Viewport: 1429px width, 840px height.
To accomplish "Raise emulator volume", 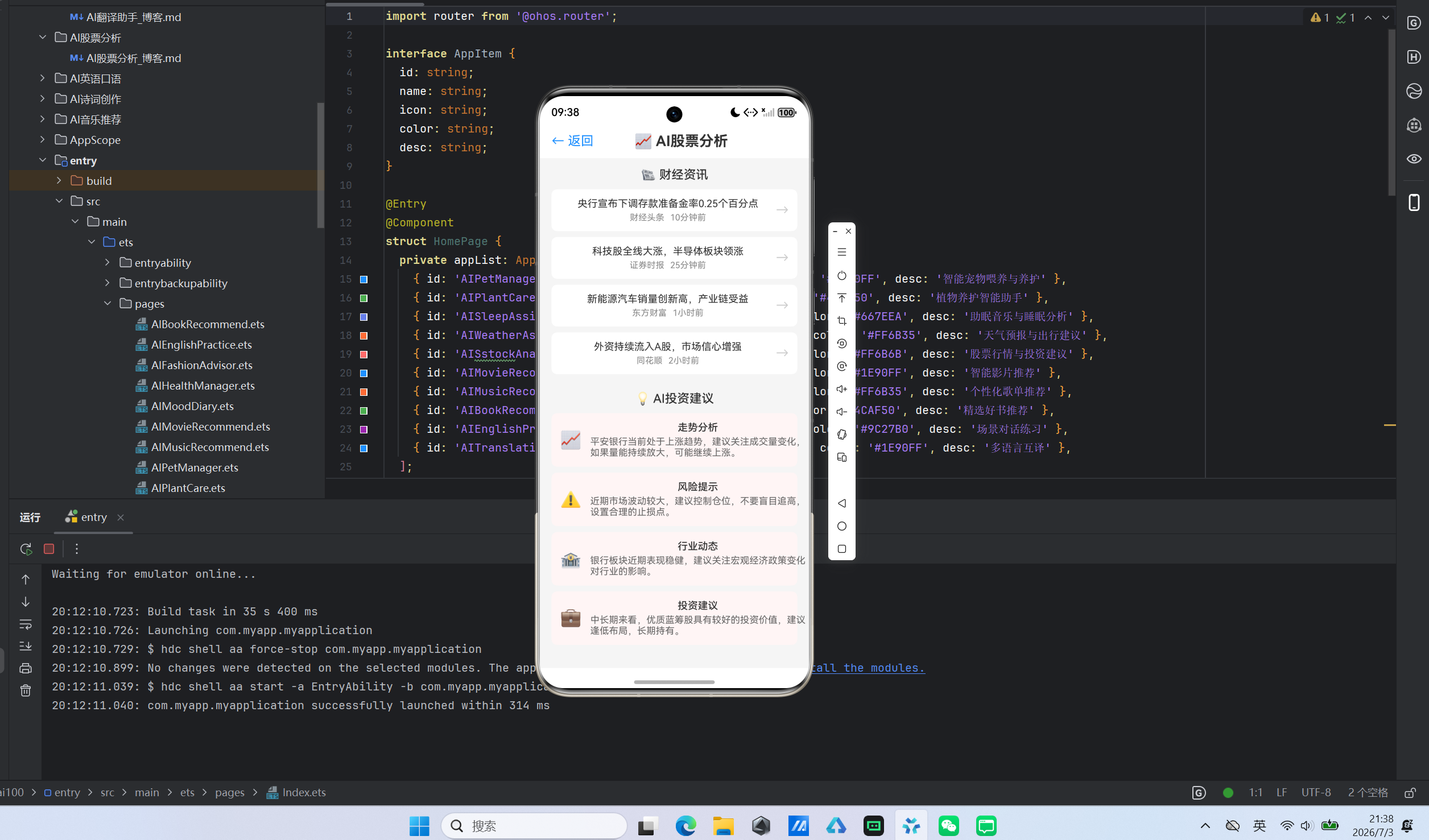I will click(842, 389).
